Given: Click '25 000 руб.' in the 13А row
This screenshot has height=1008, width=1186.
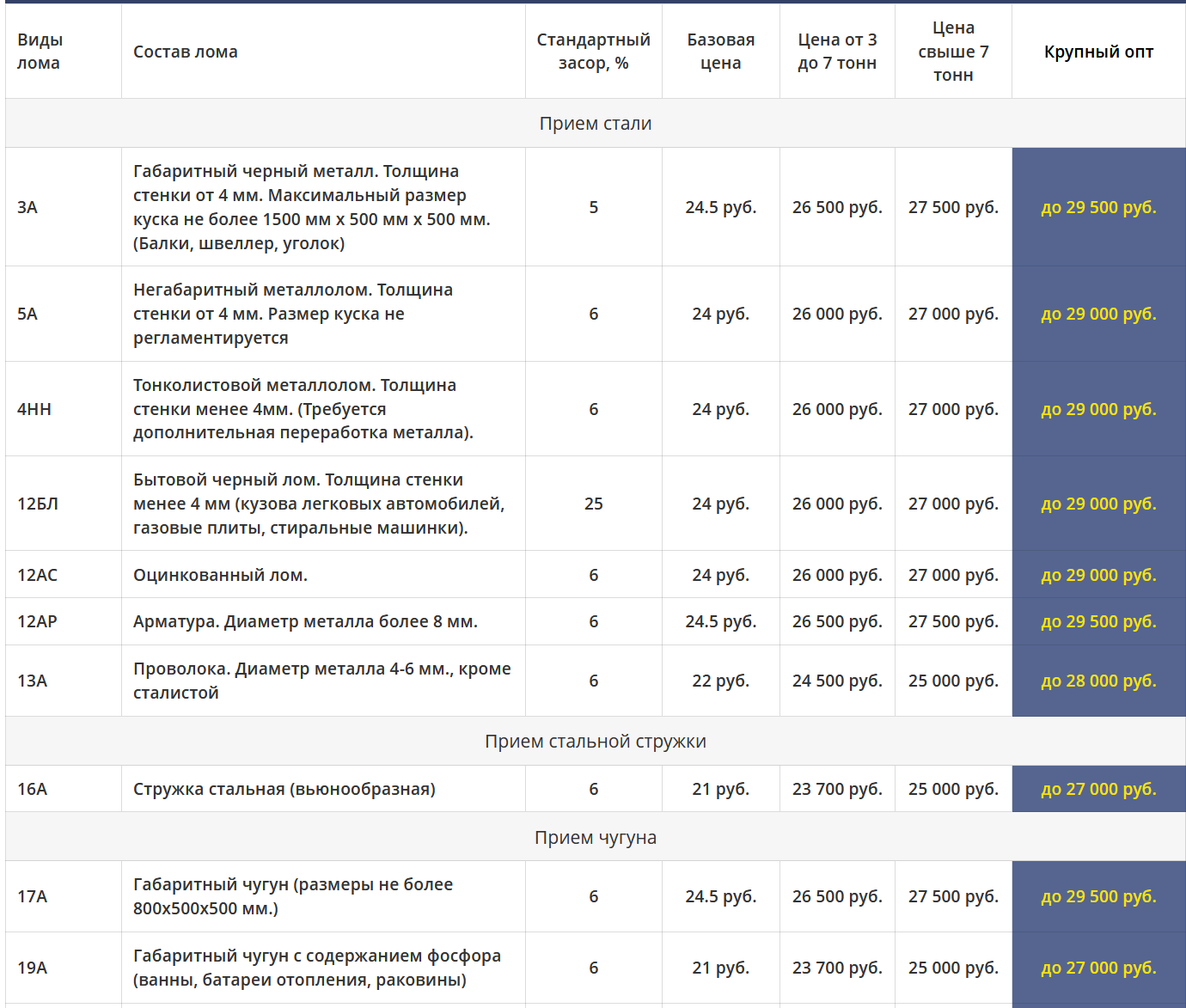Looking at the screenshot, I should click(x=953, y=681).
